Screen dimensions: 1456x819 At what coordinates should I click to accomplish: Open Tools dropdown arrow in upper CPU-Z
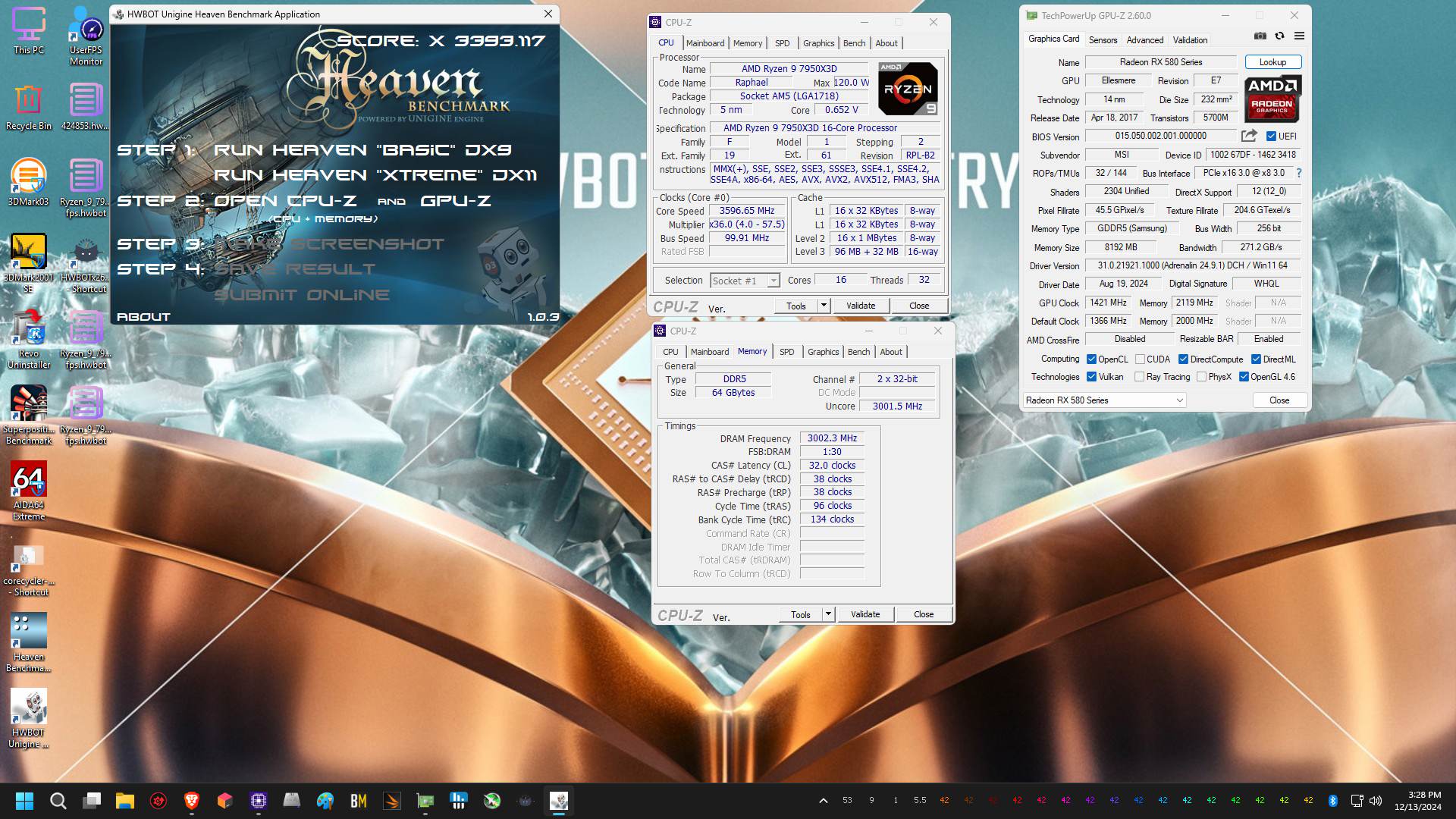(x=824, y=306)
